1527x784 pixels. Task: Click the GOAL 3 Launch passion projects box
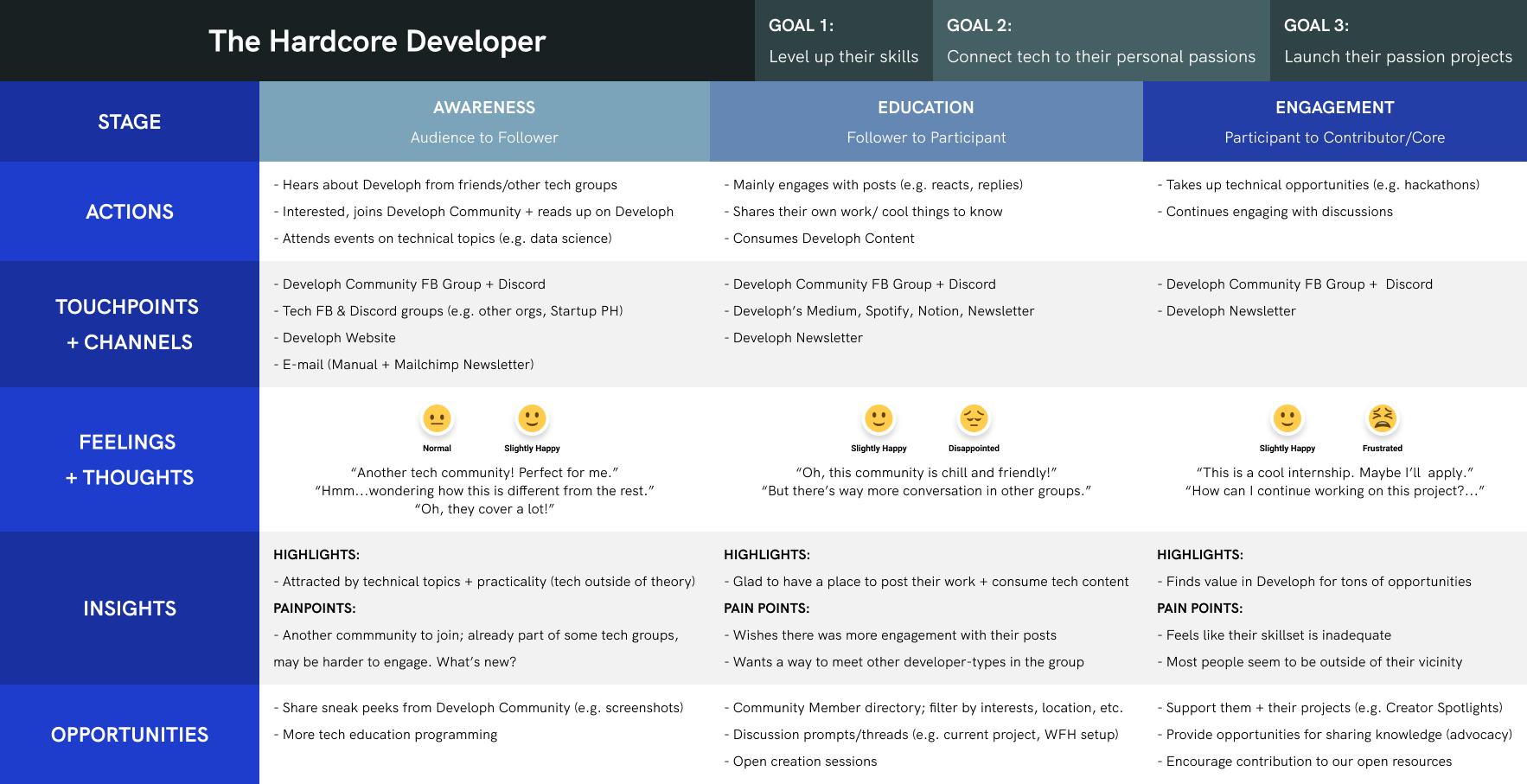click(x=1397, y=41)
